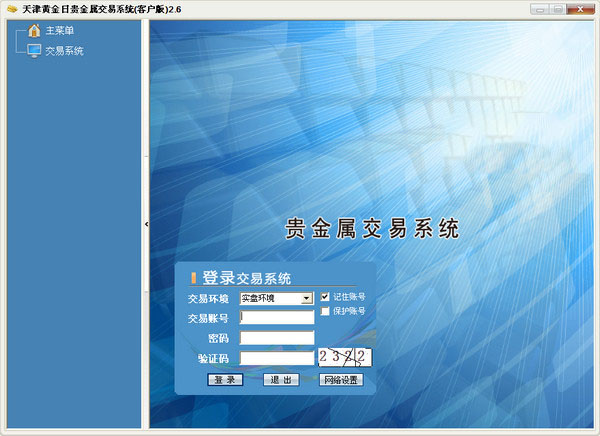The image size is (600, 436).
Task: Click the gold bar icon in title bar
Action: click(10, 8)
